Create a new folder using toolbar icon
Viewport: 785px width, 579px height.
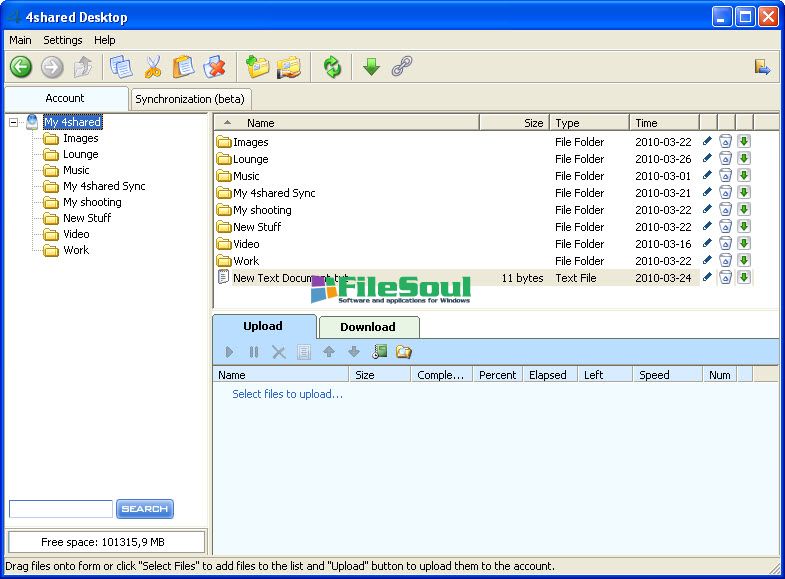258,67
